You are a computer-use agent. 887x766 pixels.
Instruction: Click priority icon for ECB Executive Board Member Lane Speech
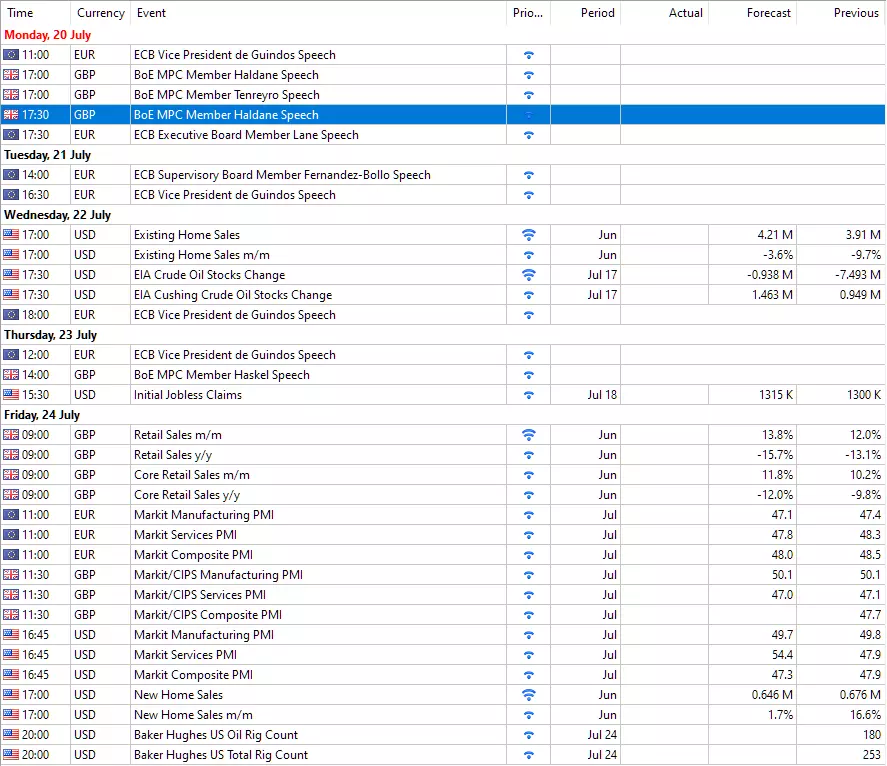pyautogui.click(x=528, y=136)
